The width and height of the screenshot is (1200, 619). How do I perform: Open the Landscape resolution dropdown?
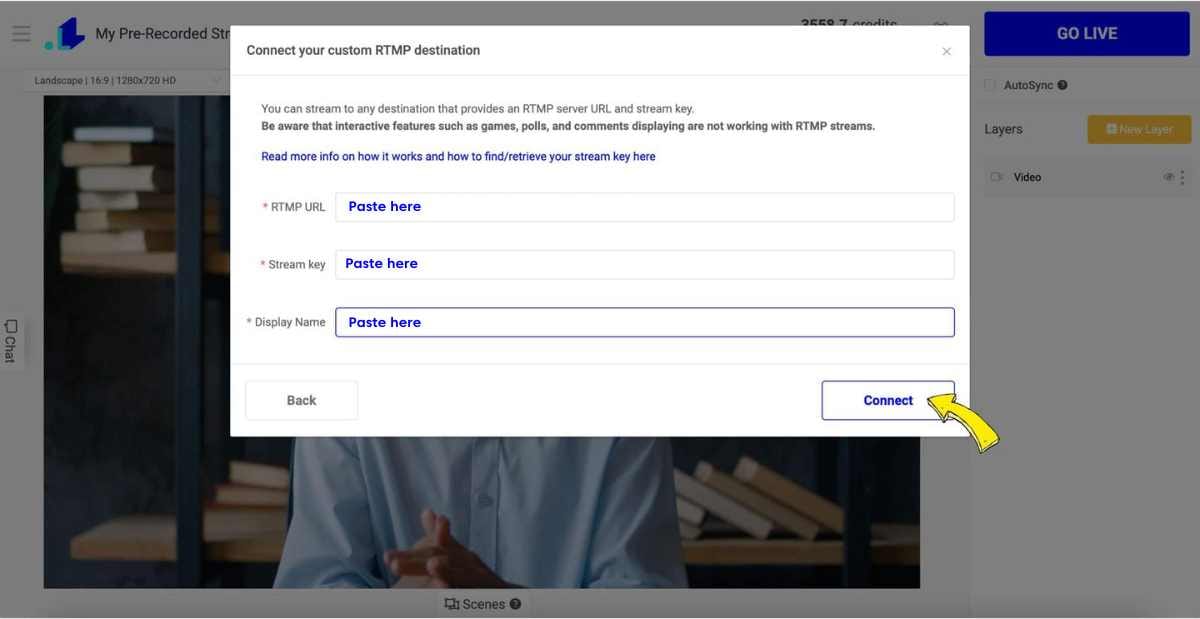point(128,80)
